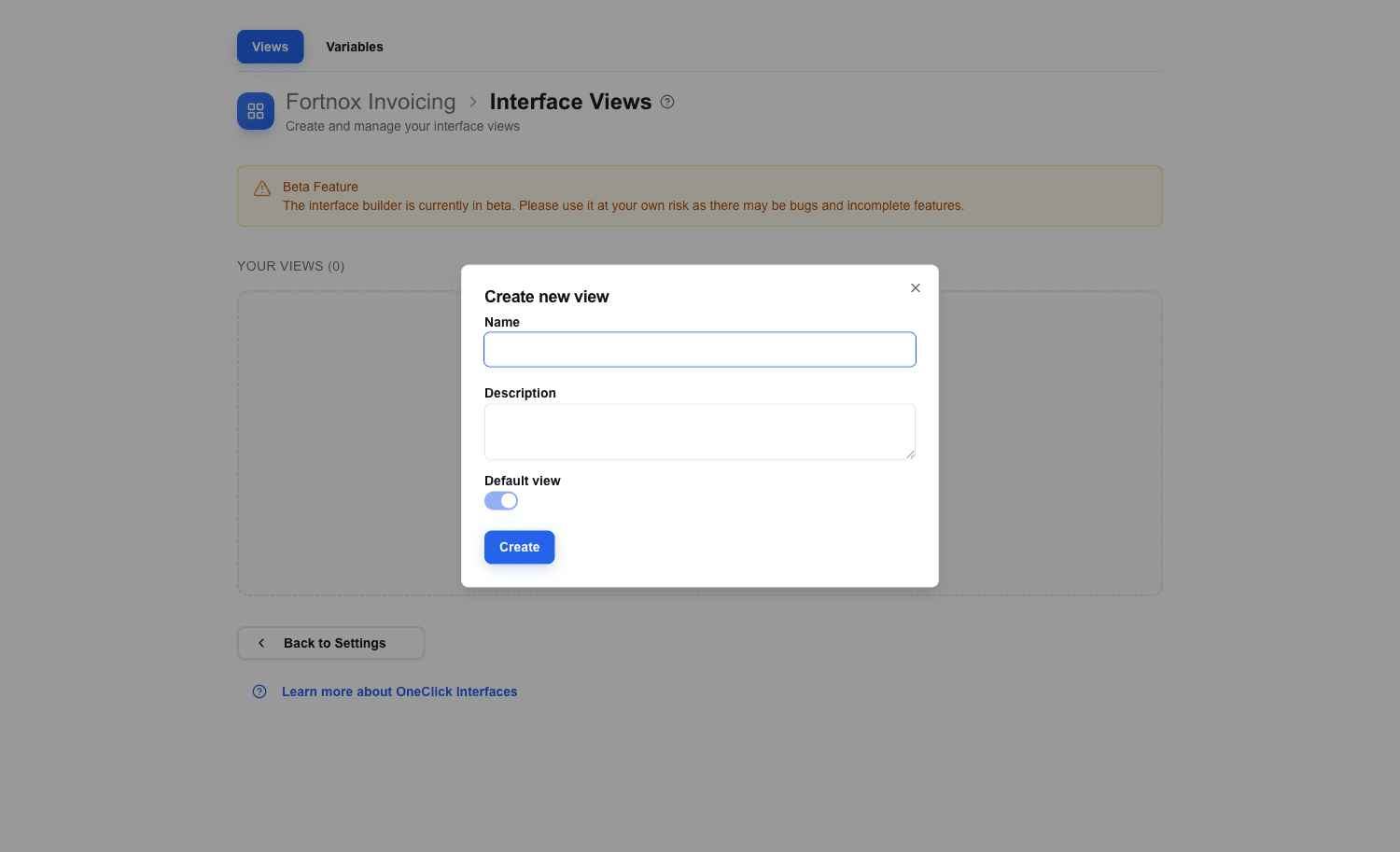Click the Description label
The width and height of the screenshot is (1400, 852).
coord(520,393)
